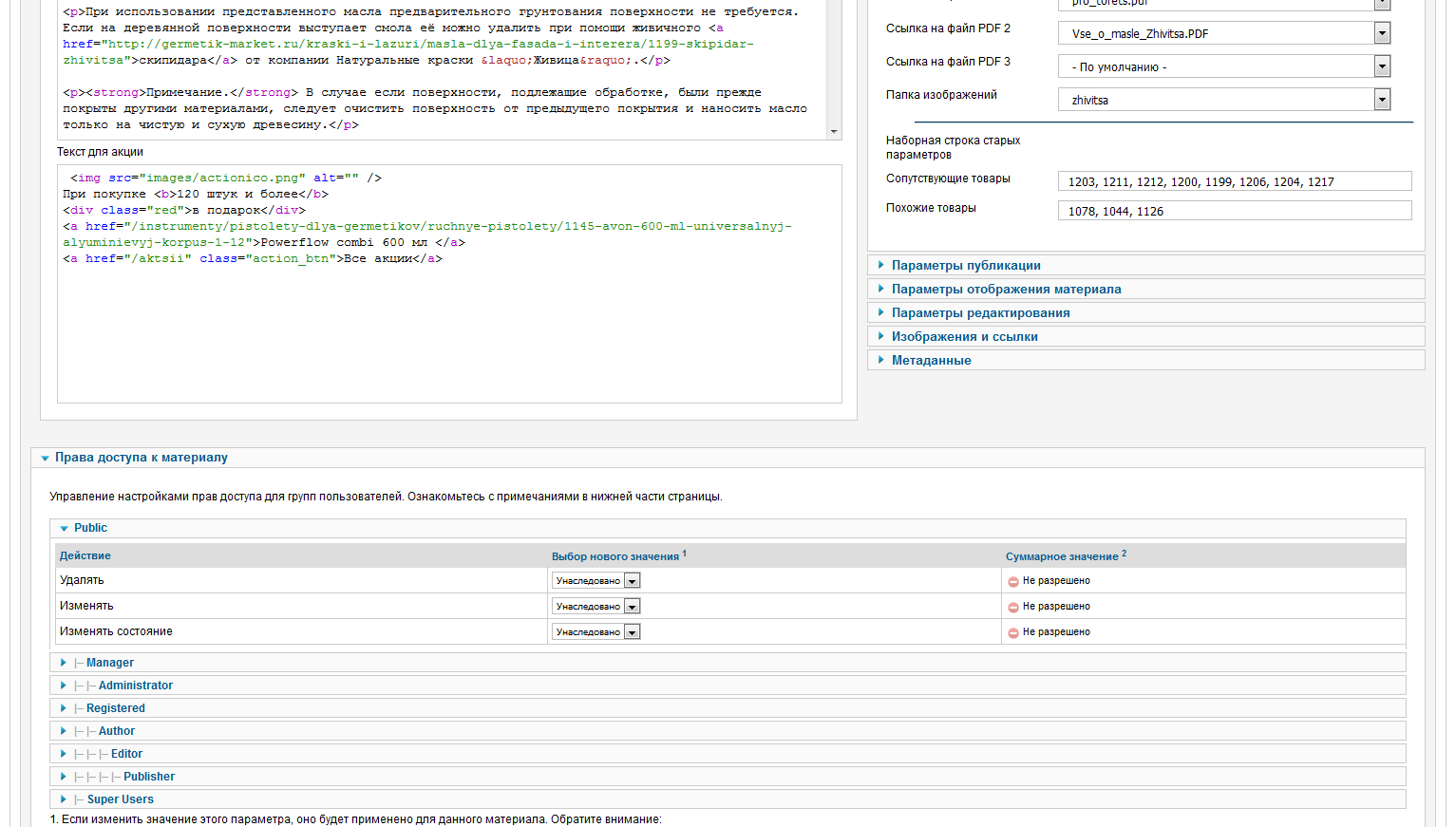This screenshot has width=1456, height=827.
Task: Collapse the Права доступа к материалу panel
Action: coord(141,458)
